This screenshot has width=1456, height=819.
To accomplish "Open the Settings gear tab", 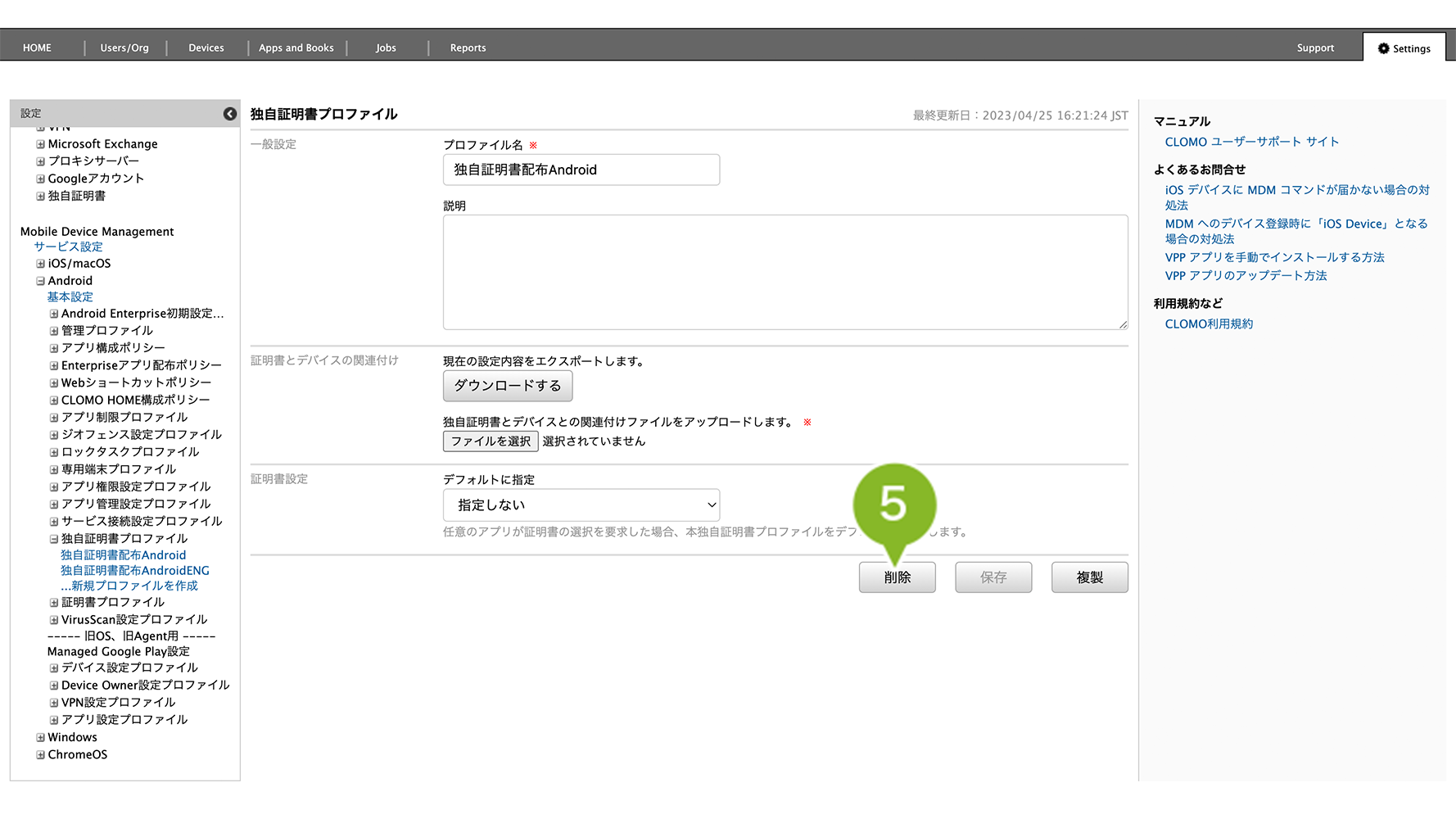I will tap(1404, 48).
